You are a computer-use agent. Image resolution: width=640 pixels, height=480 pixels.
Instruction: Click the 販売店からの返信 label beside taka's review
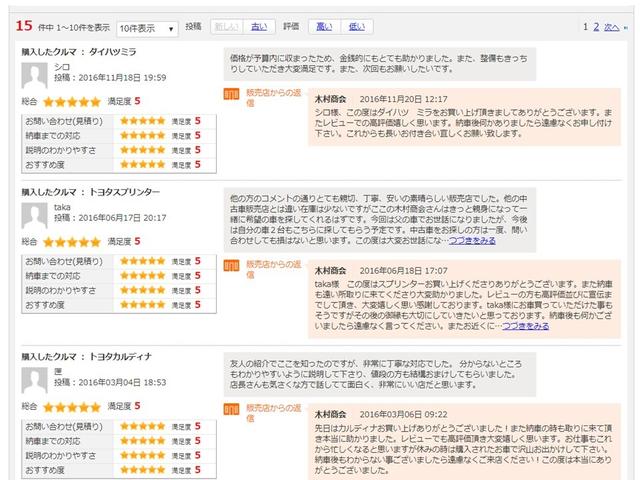click(273, 269)
